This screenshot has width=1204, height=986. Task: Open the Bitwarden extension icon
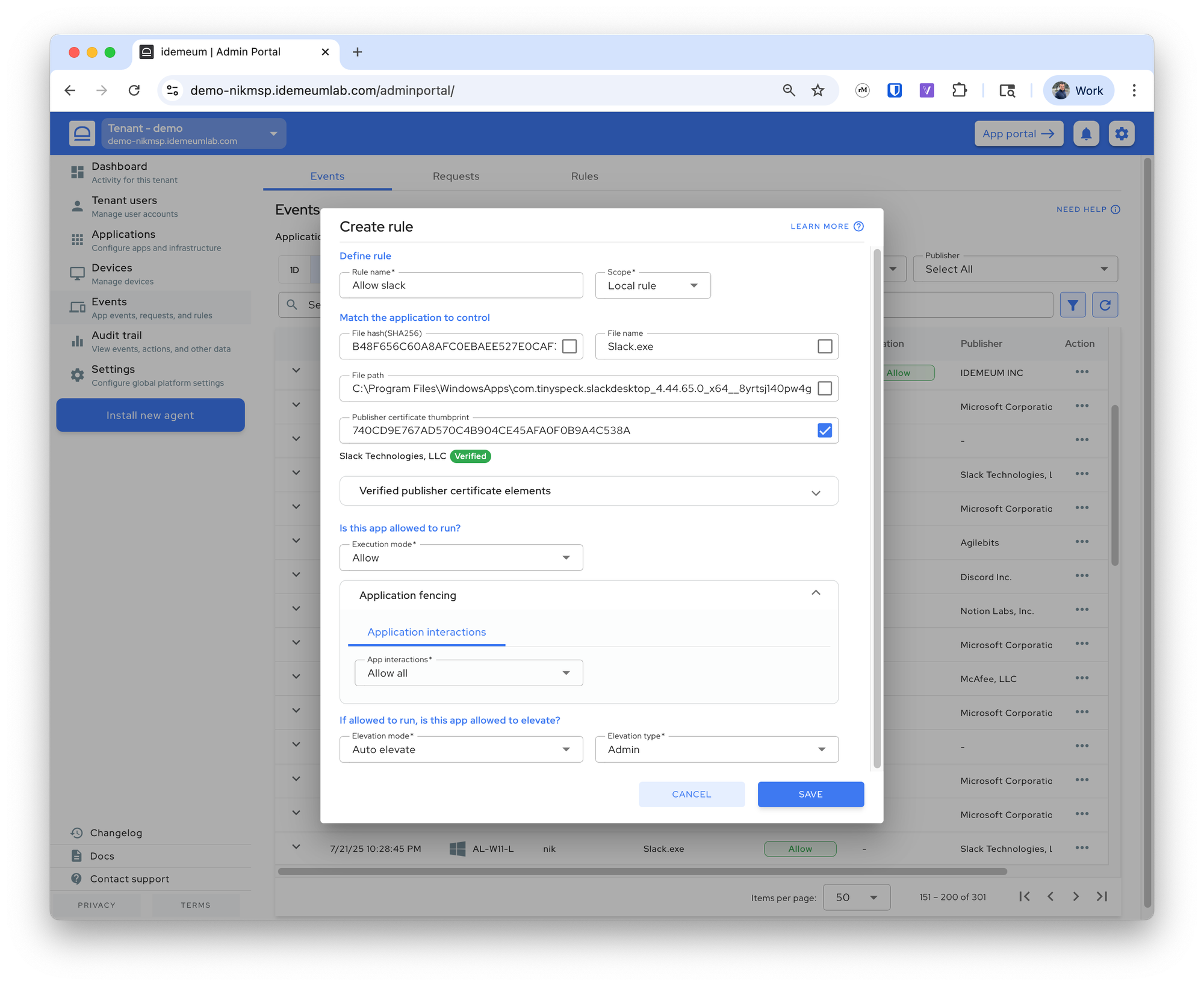click(894, 90)
